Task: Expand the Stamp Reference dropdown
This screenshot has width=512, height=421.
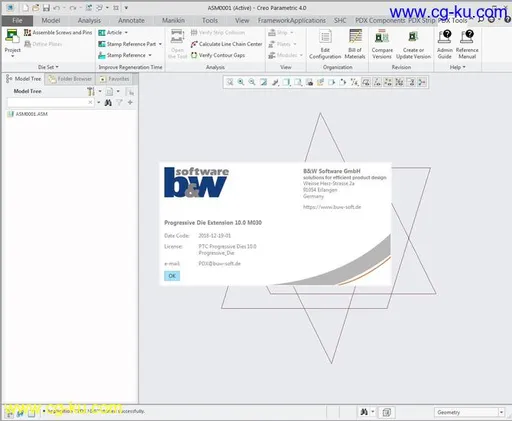Action: [x=150, y=55]
